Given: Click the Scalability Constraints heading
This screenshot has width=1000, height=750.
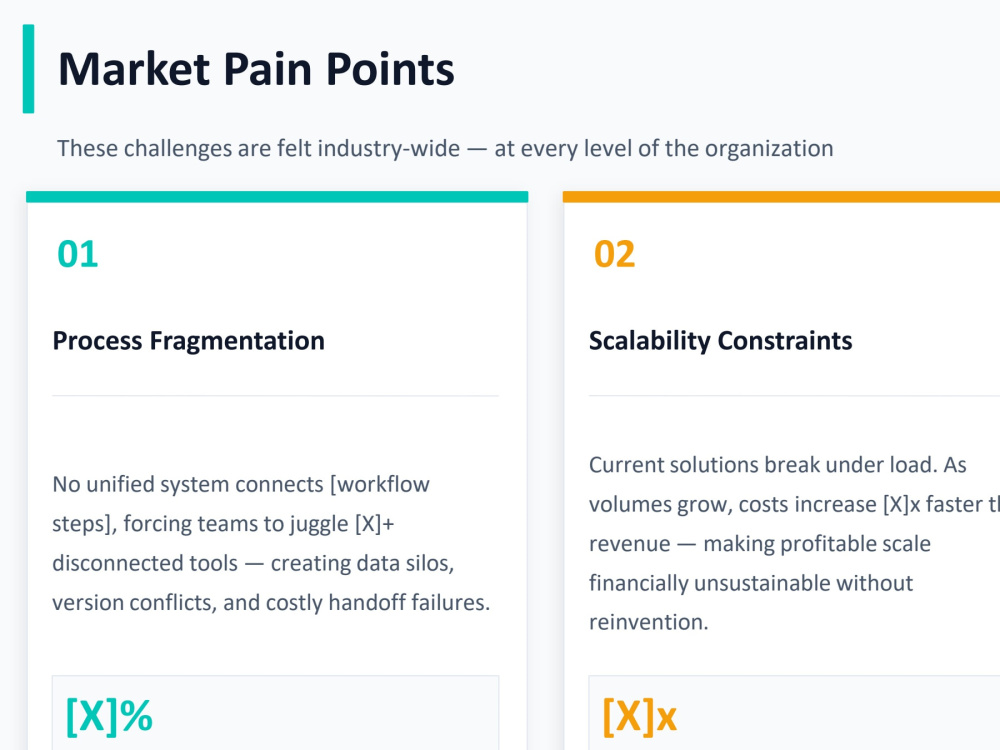Looking at the screenshot, I should pyautogui.click(x=721, y=341).
